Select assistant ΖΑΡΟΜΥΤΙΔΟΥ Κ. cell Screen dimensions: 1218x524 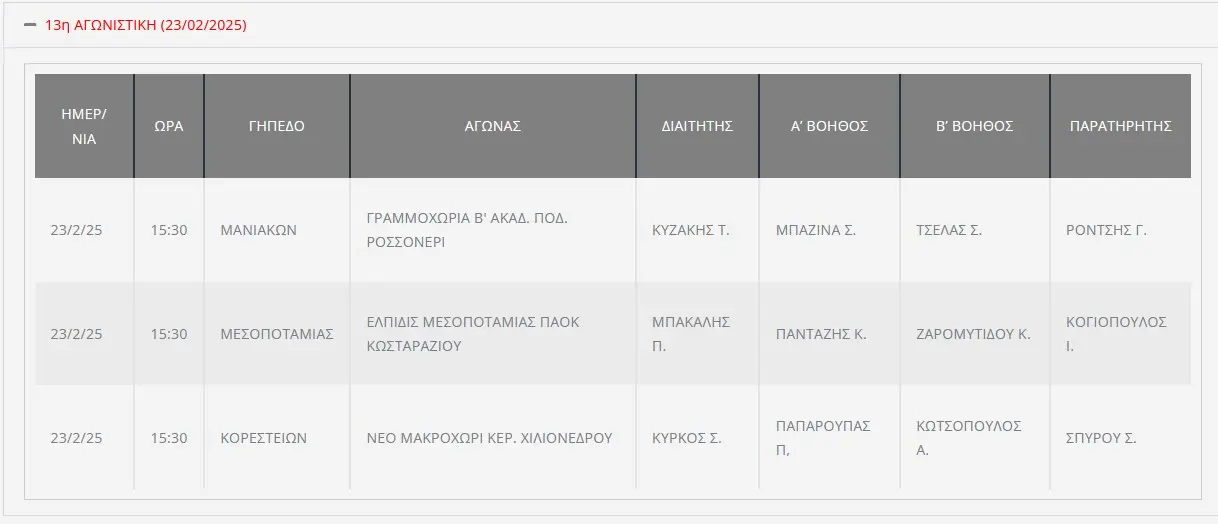973,334
